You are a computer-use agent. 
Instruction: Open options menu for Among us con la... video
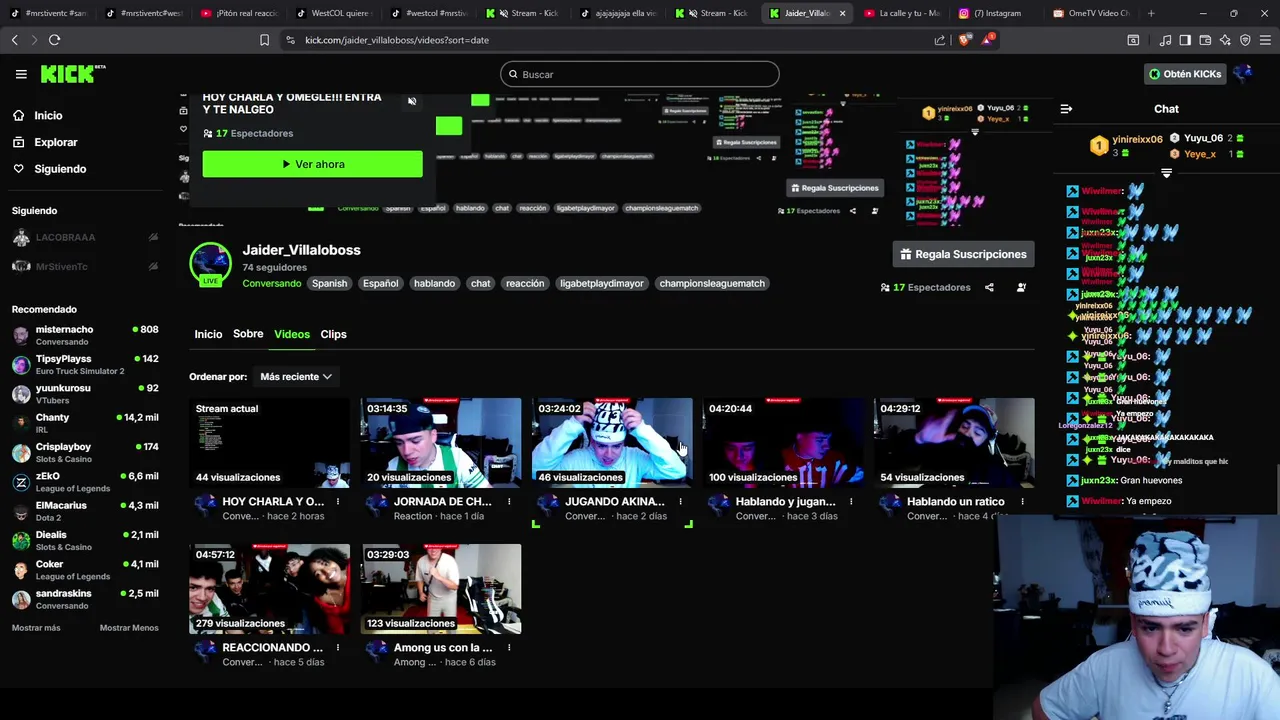coord(509,648)
